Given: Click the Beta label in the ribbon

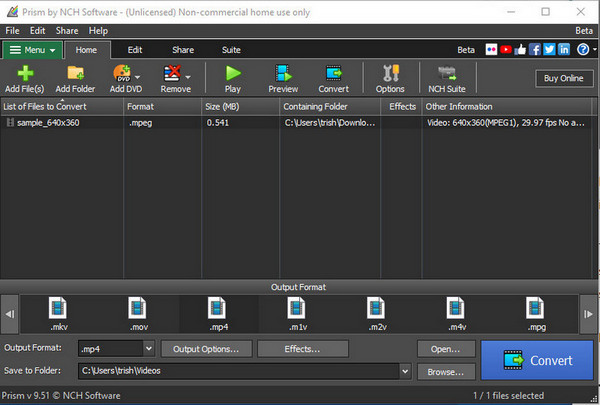Looking at the screenshot, I should point(466,50).
